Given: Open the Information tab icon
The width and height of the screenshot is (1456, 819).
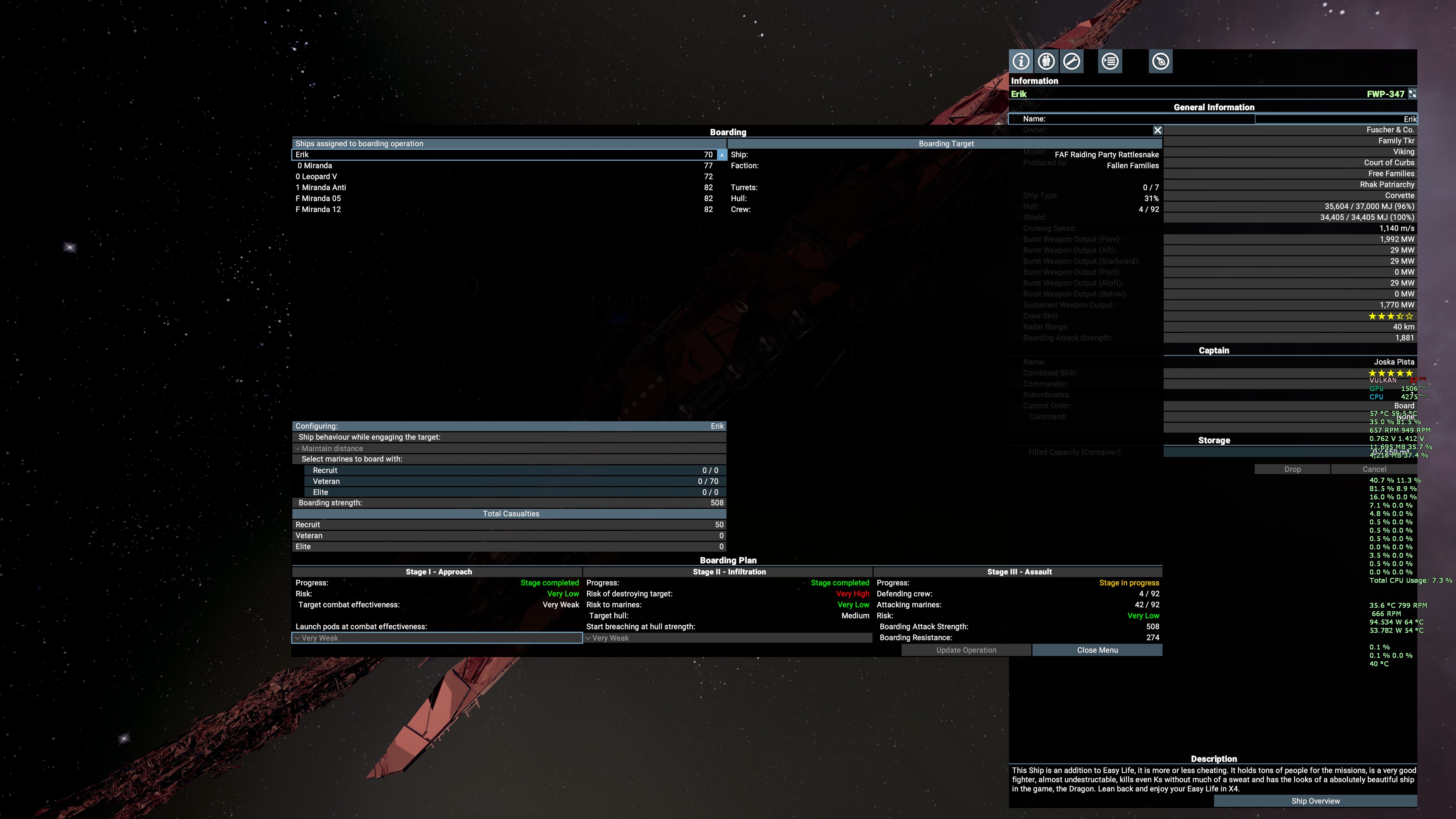Looking at the screenshot, I should click(x=1021, y=61).
